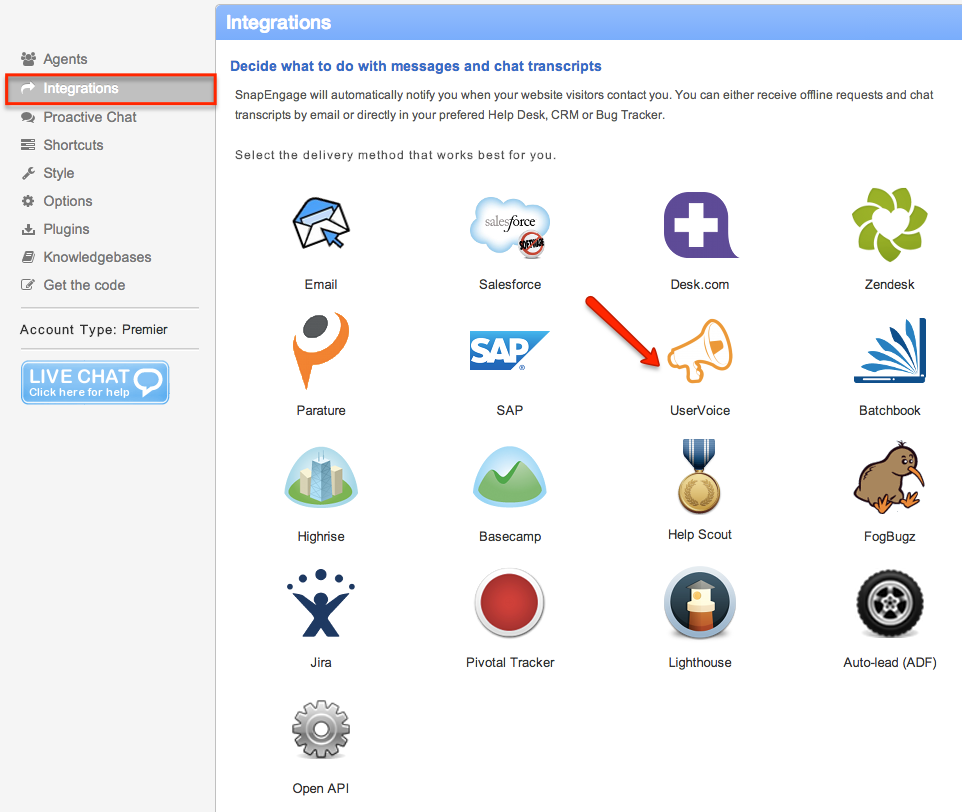Viewport: 962px width, 812px height.
Task: Click the "Select the delivery method" instruction text
Action: coord(396,155)
